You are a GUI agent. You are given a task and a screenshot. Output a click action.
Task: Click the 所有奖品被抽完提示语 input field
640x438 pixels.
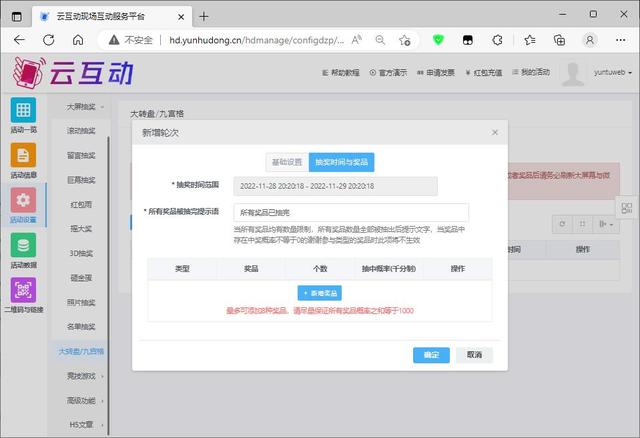click(351, 212)
